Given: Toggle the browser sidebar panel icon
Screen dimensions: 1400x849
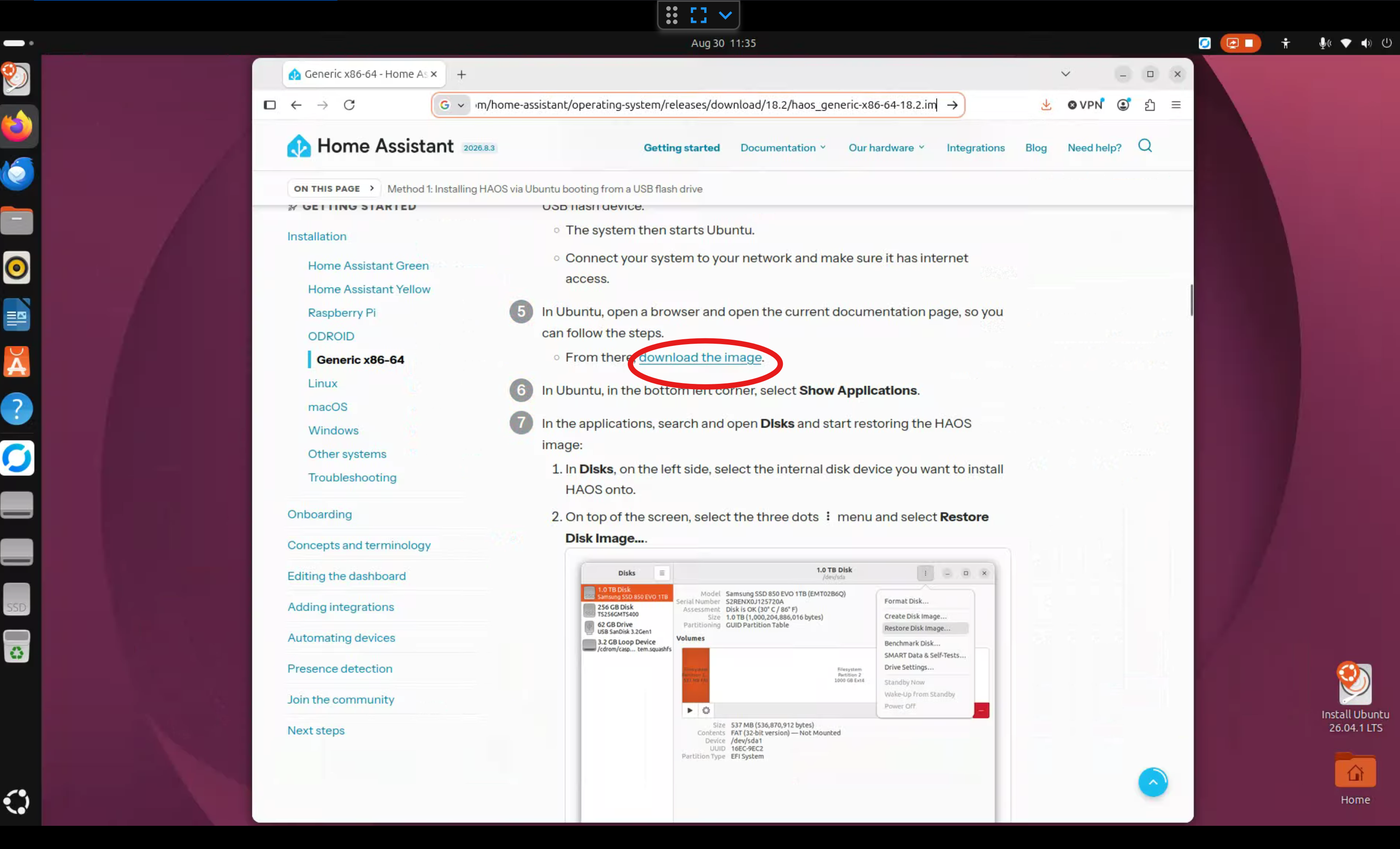Looking at the screenshot, I should 270,105.
